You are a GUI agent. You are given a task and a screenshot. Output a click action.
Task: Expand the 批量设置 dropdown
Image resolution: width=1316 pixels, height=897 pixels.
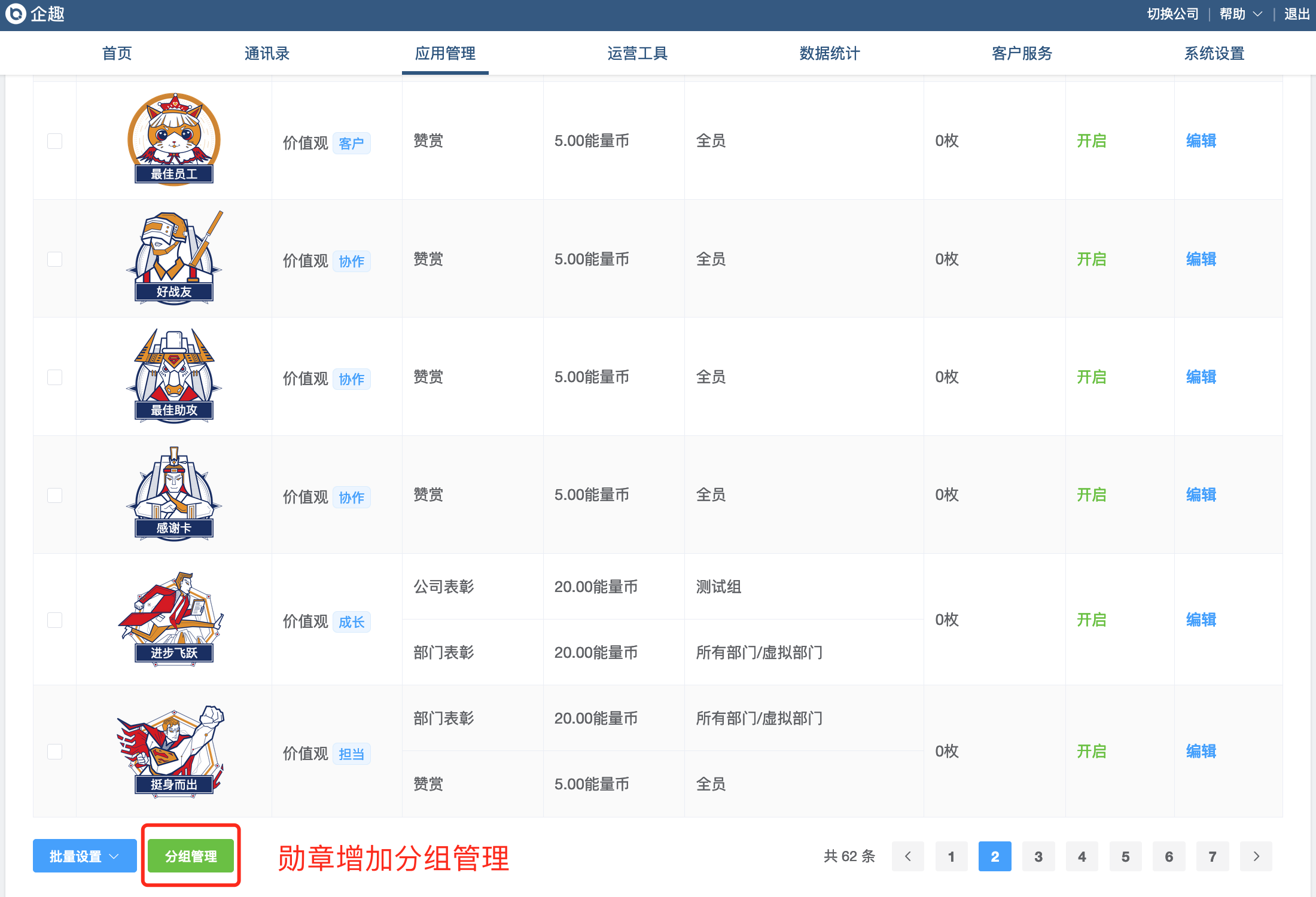(x=84, y=856)
